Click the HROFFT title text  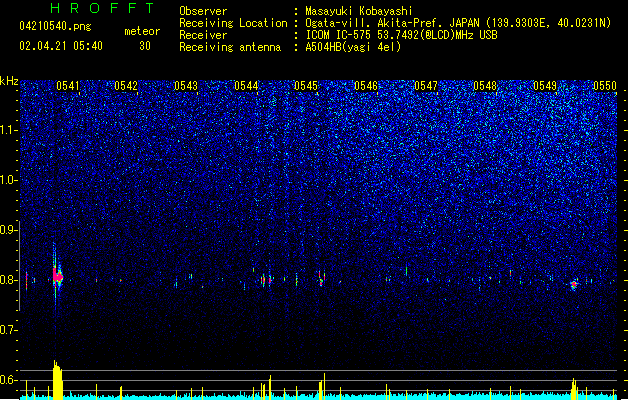(x=103, y=8)
